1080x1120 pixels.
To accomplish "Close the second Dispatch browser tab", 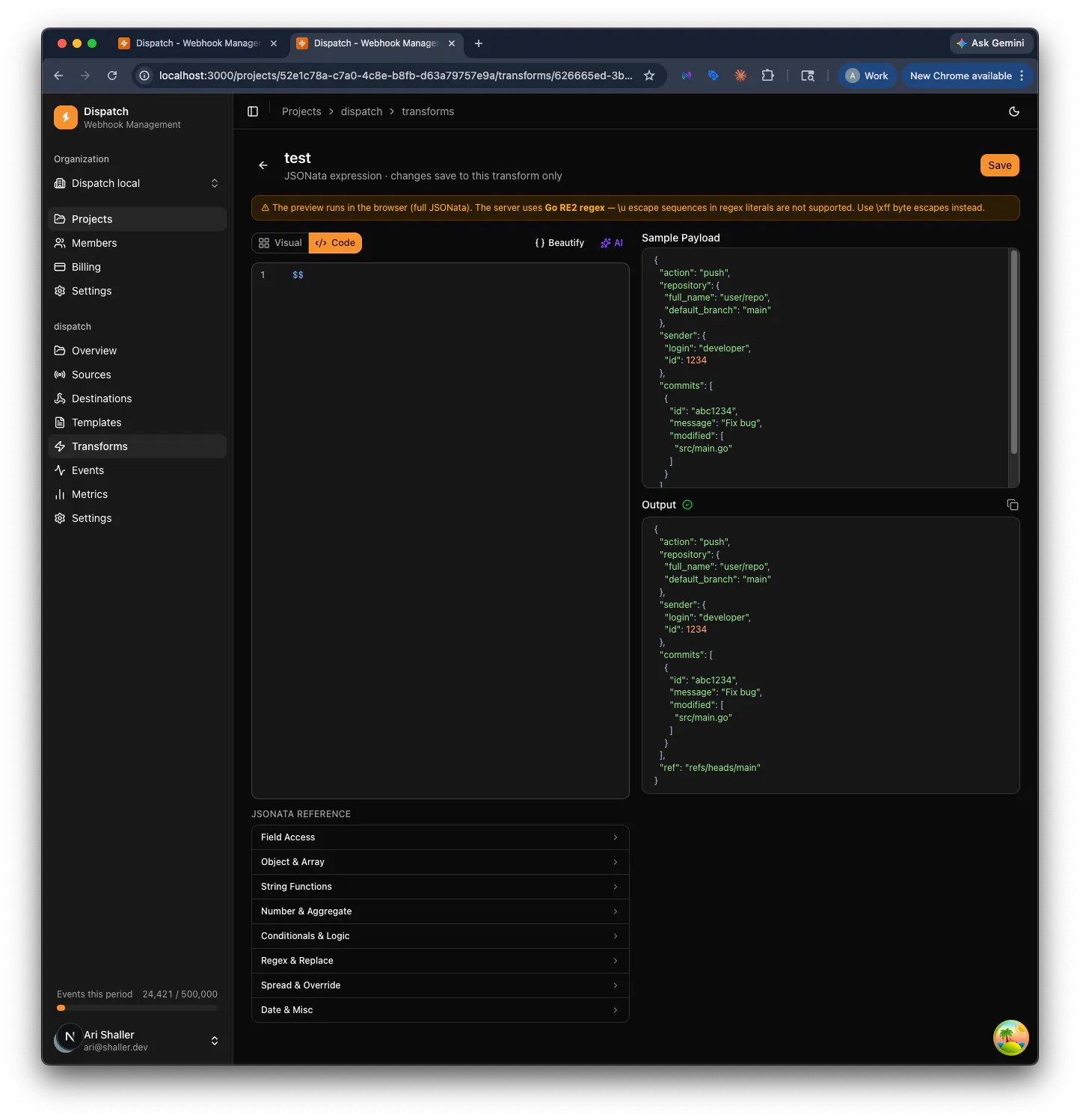I will click(452, 43).
